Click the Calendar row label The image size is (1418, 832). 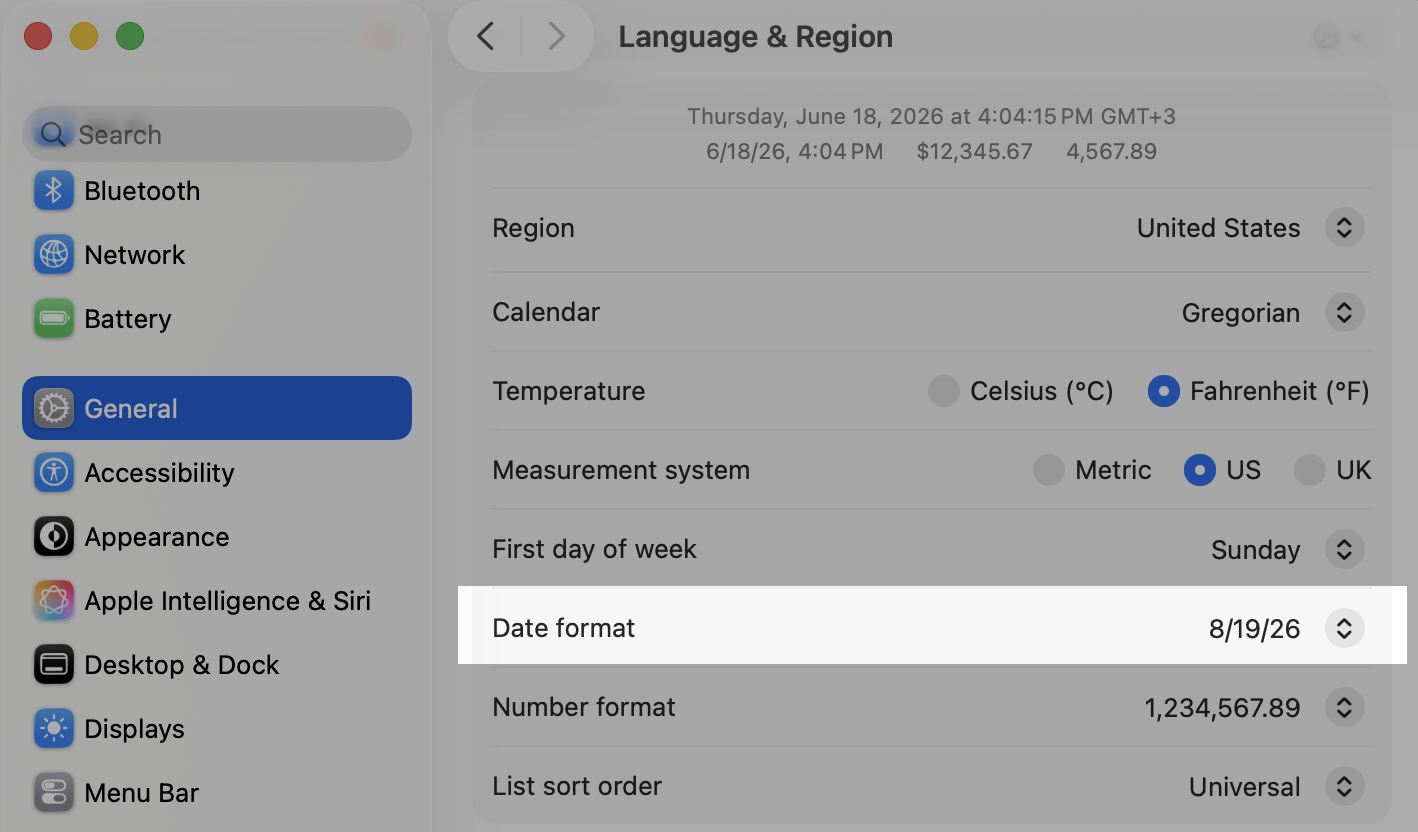tap(546, 312)
